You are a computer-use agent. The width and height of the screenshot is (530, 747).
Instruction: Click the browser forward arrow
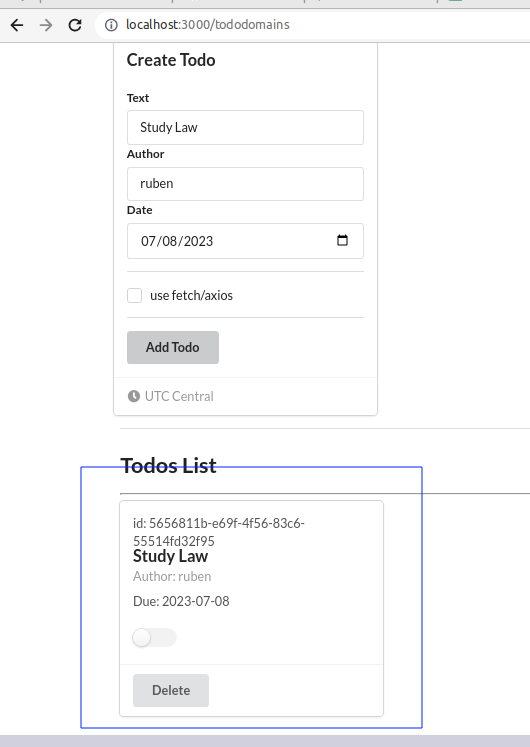point(46,25)
